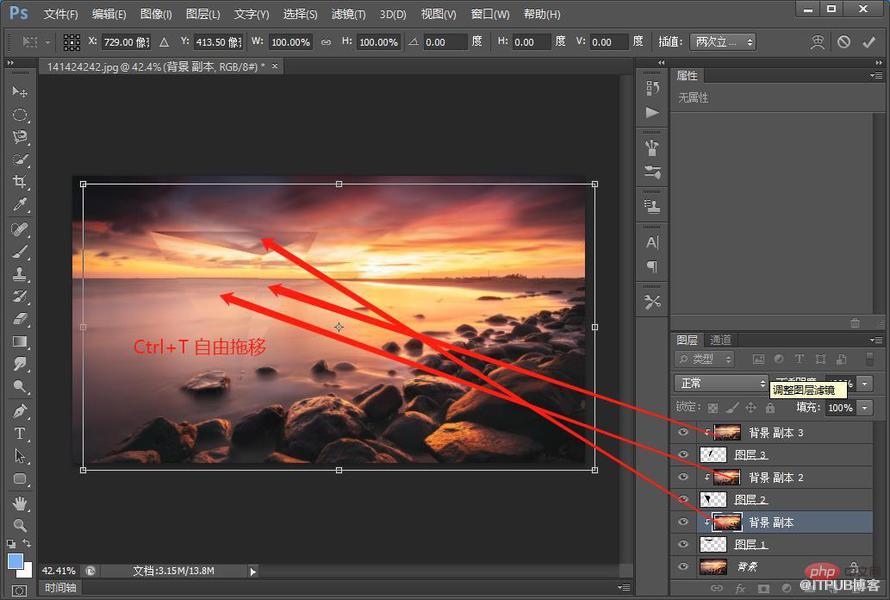Open the 滤镜(T) menu

click(349, 14)
